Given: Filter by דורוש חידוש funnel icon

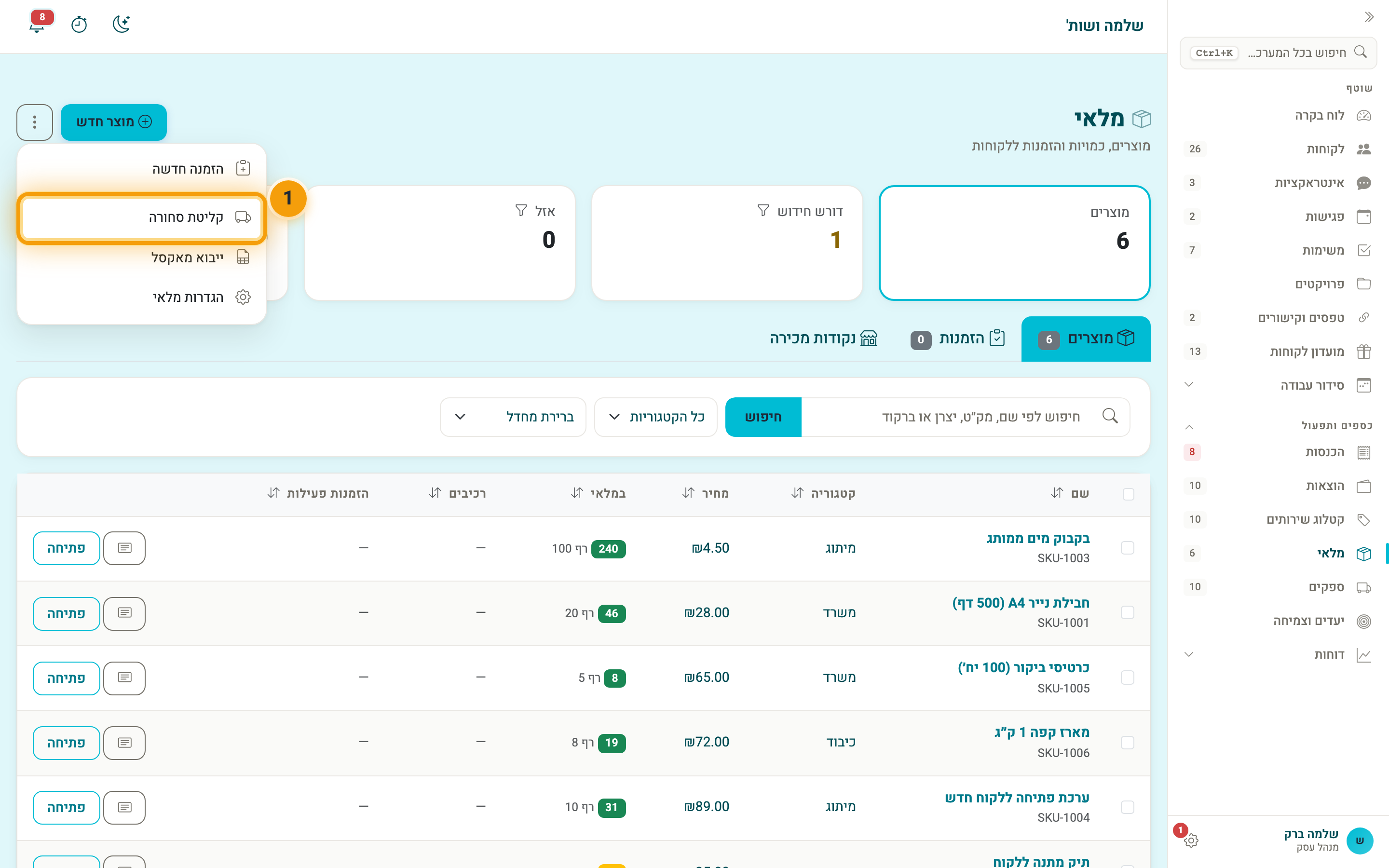Looking at the screenshot, I should click(x=763, y=211).
